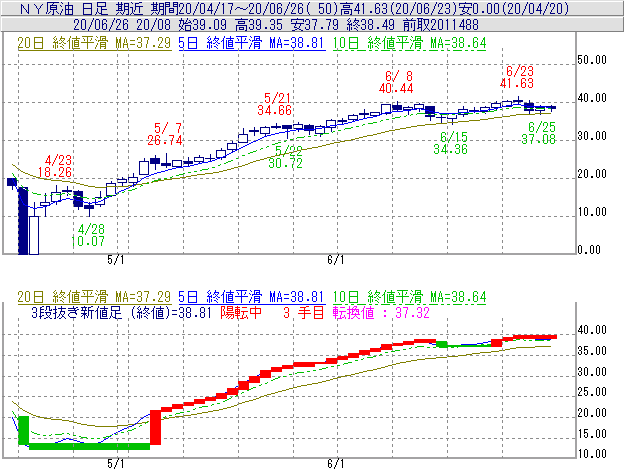Click the 終38.49 closing price in header
Screen dimensions: 624x475
[x=370, y=25]
